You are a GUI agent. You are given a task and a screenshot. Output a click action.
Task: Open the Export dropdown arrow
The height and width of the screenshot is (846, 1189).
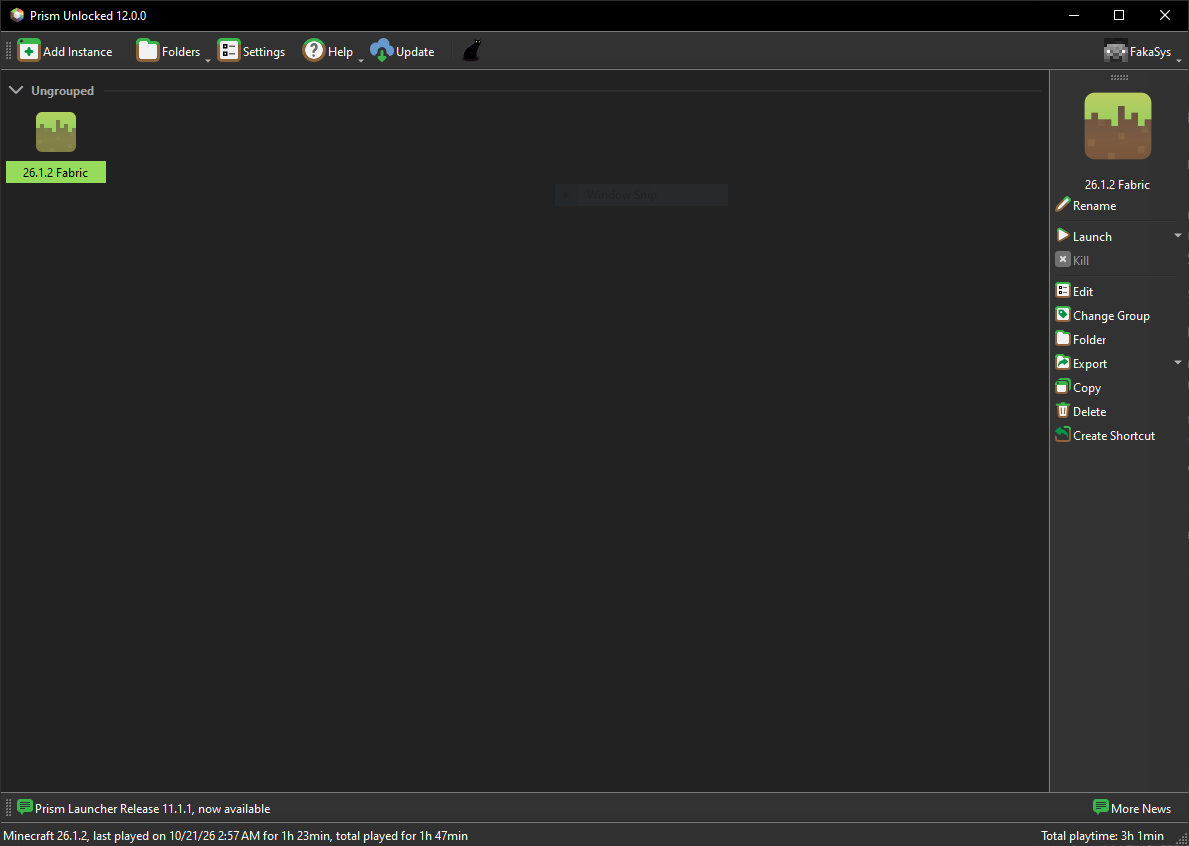tap(1178, 362)
